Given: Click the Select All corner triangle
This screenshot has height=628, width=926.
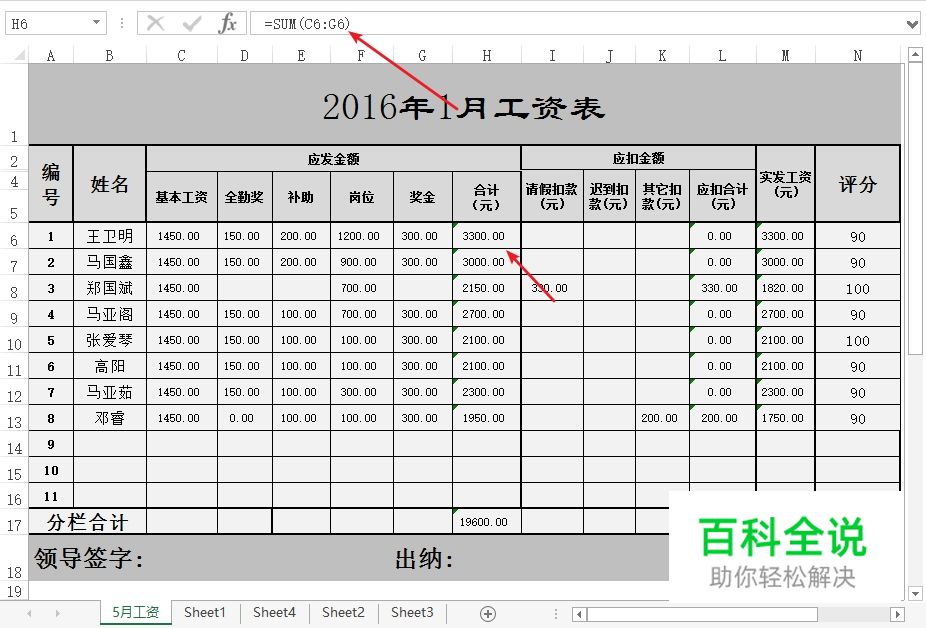Looking at the screenshot, I should click(x=19, y=56).
